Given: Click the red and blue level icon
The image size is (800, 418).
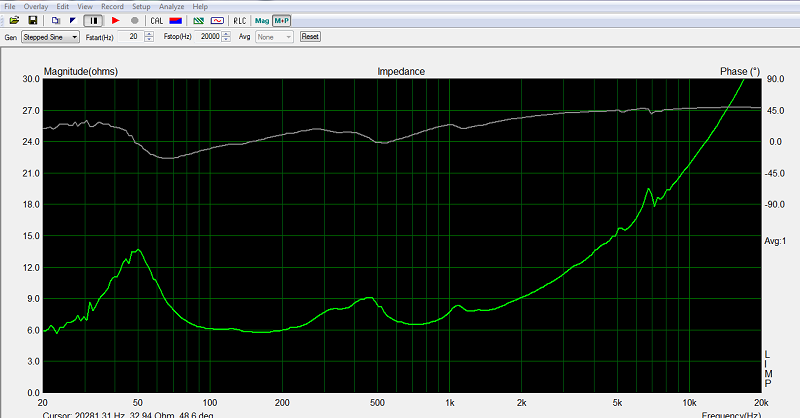Looking at the screenshot, I should point(176,20).
